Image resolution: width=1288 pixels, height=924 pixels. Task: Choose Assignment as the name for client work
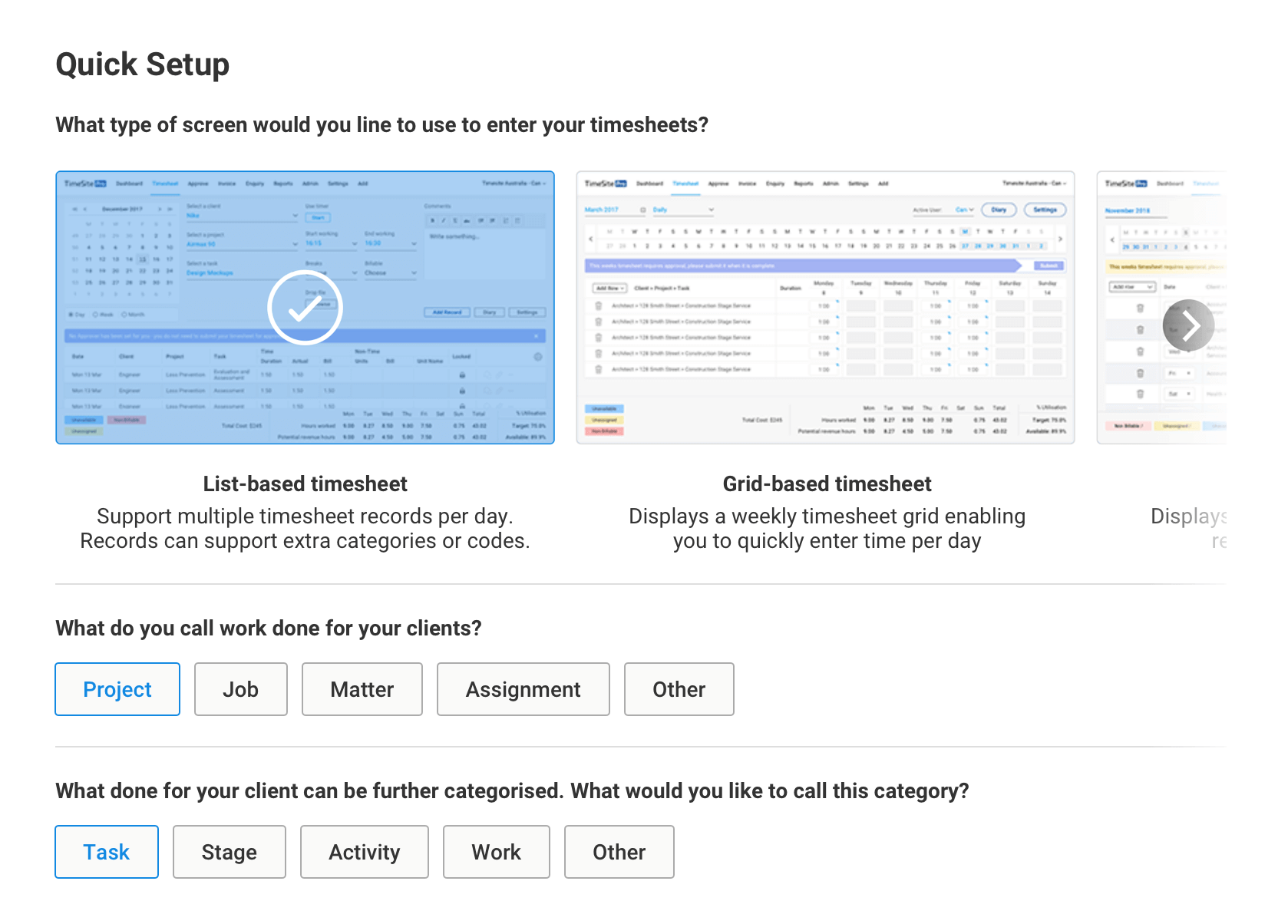pyautogui.click(x=523, y=688)
